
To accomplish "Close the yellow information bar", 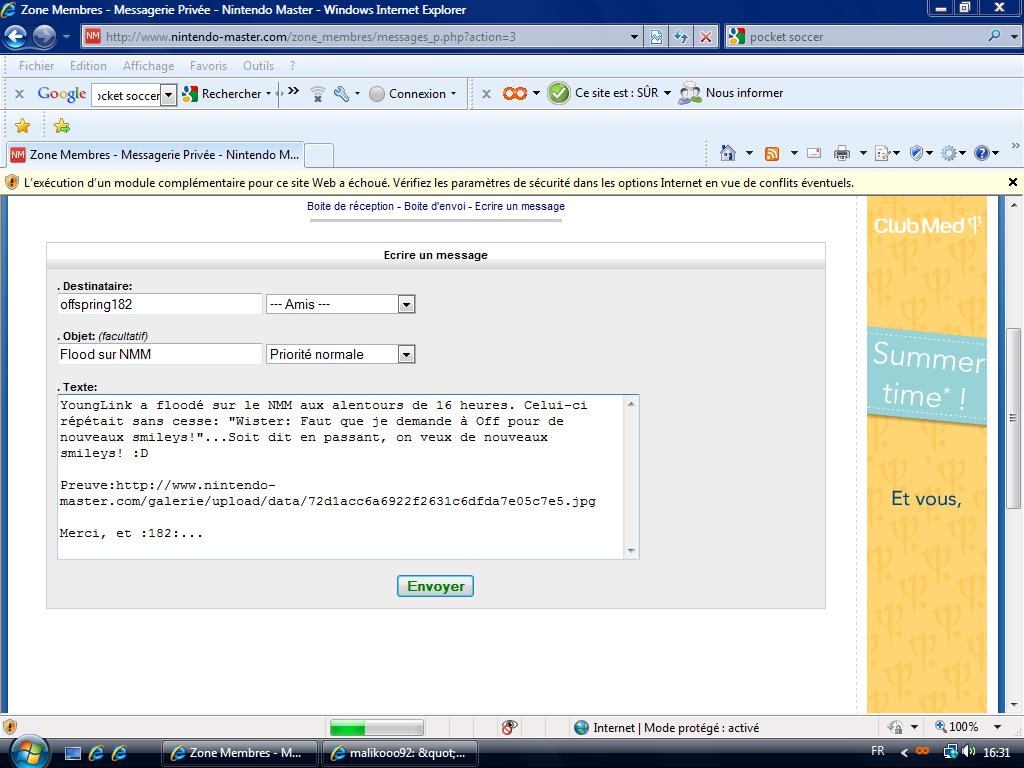I will point(1012,182).
